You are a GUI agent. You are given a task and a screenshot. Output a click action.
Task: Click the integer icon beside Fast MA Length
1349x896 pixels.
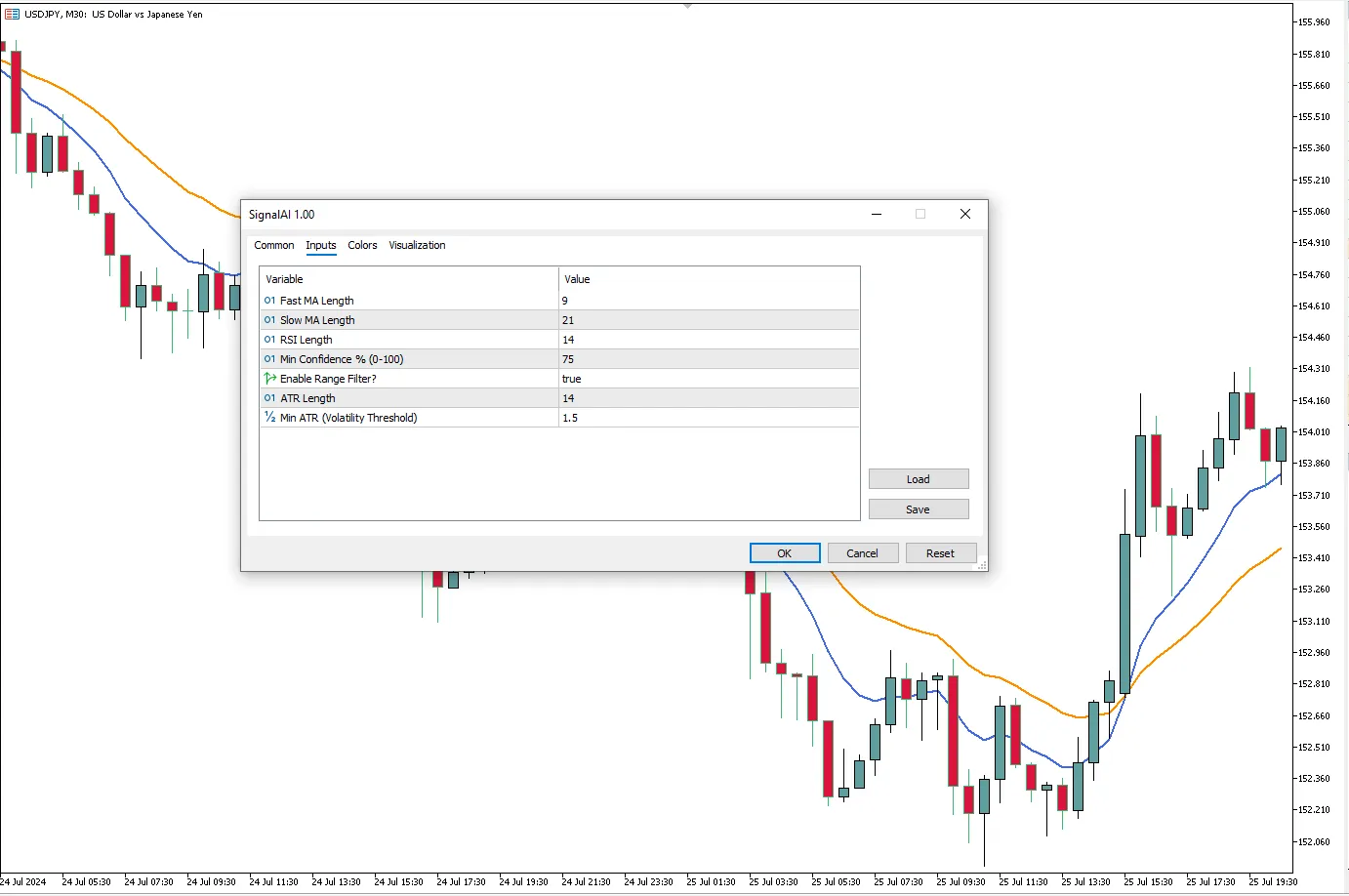tap(269, 301)
